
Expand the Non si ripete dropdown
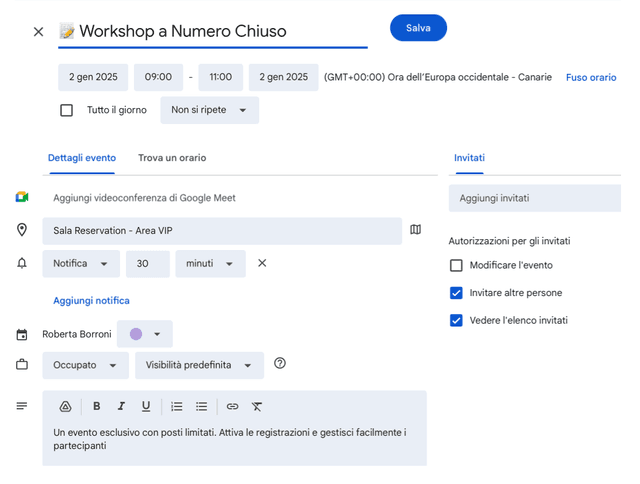tap(209, 110)
